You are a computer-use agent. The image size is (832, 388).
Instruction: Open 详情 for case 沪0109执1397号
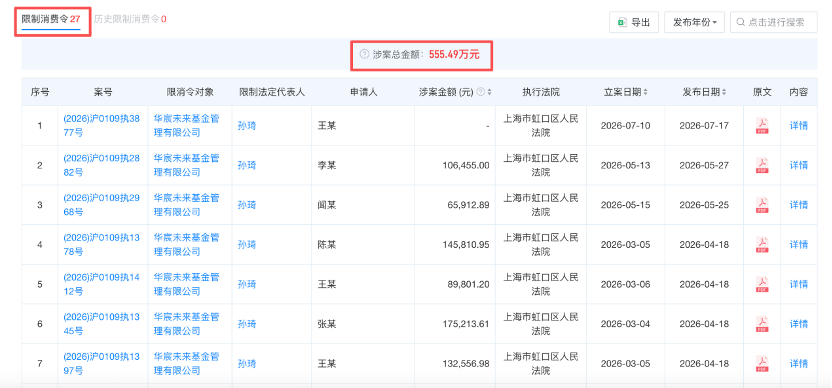pyautogui.click(x=799, y=364)
